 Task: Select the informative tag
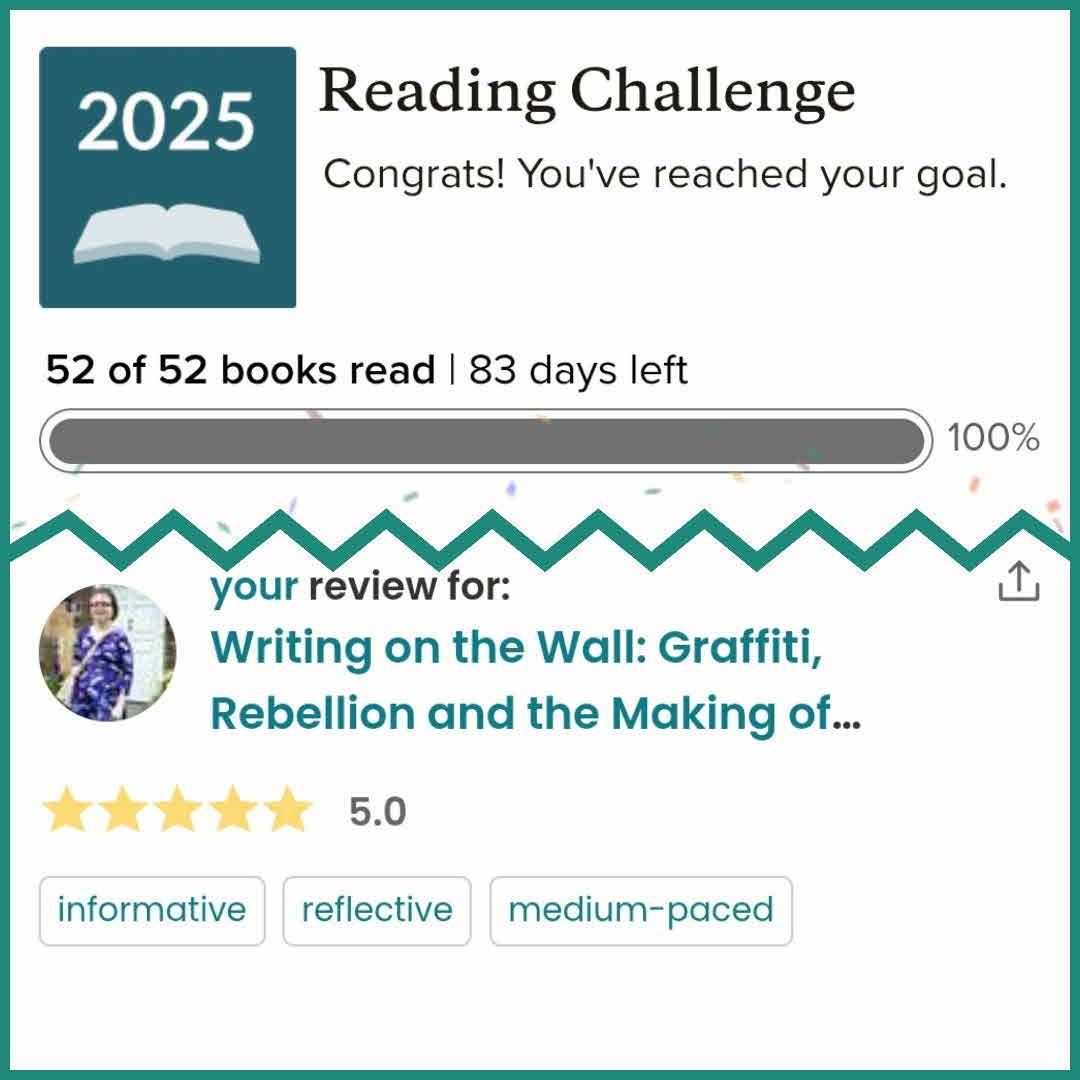pos(152,910)
